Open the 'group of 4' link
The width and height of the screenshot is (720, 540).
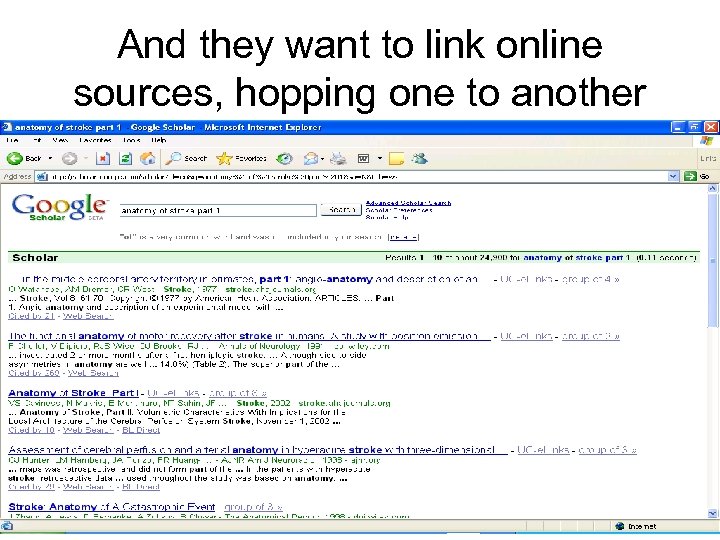(x=590, y=279)
